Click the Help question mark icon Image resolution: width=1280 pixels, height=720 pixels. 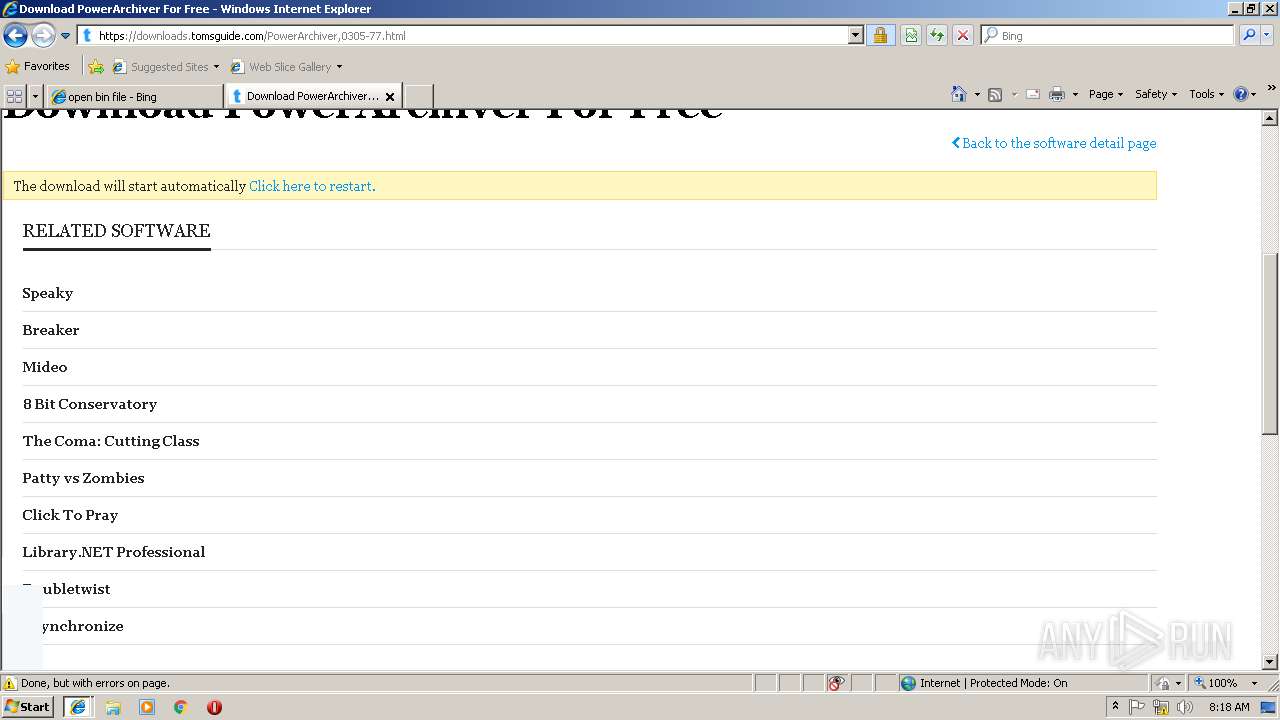pyautogui.click(x=1240, y=94)
